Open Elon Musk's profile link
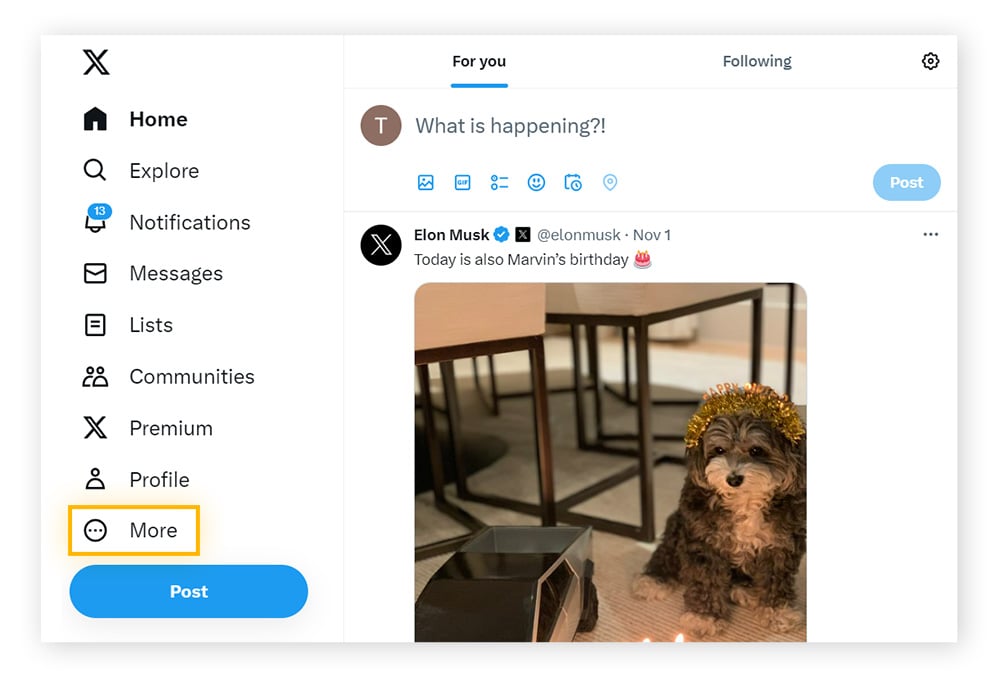 click(450, 234)
